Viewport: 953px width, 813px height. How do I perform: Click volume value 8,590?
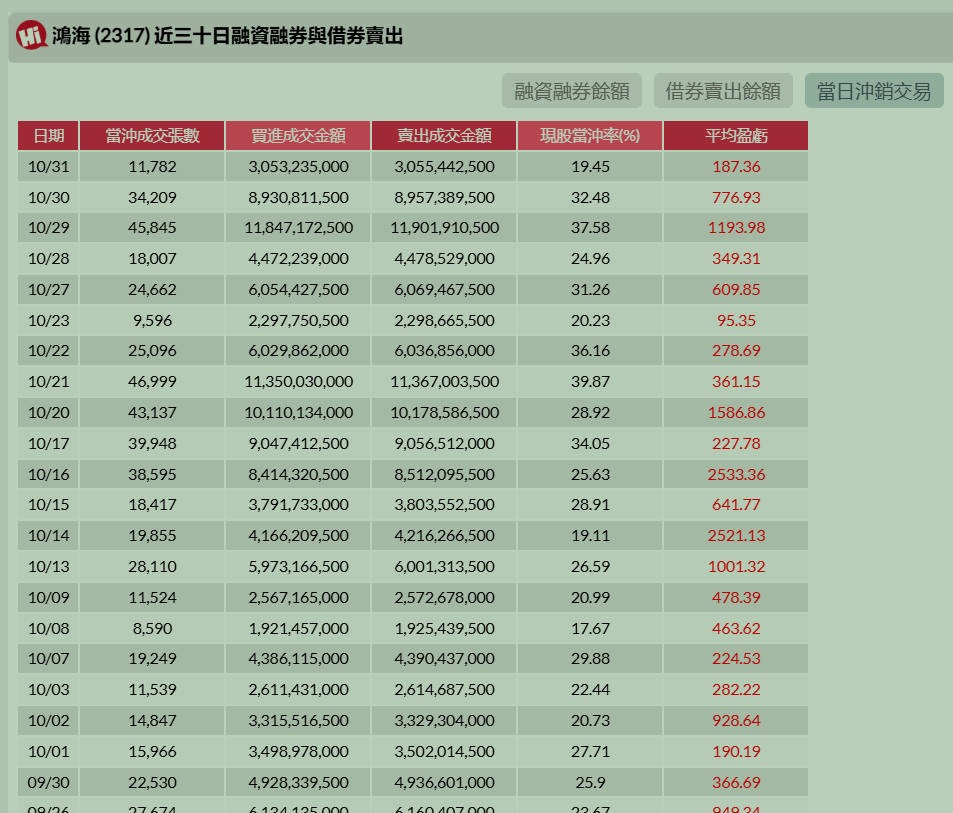tap(152, 628)
